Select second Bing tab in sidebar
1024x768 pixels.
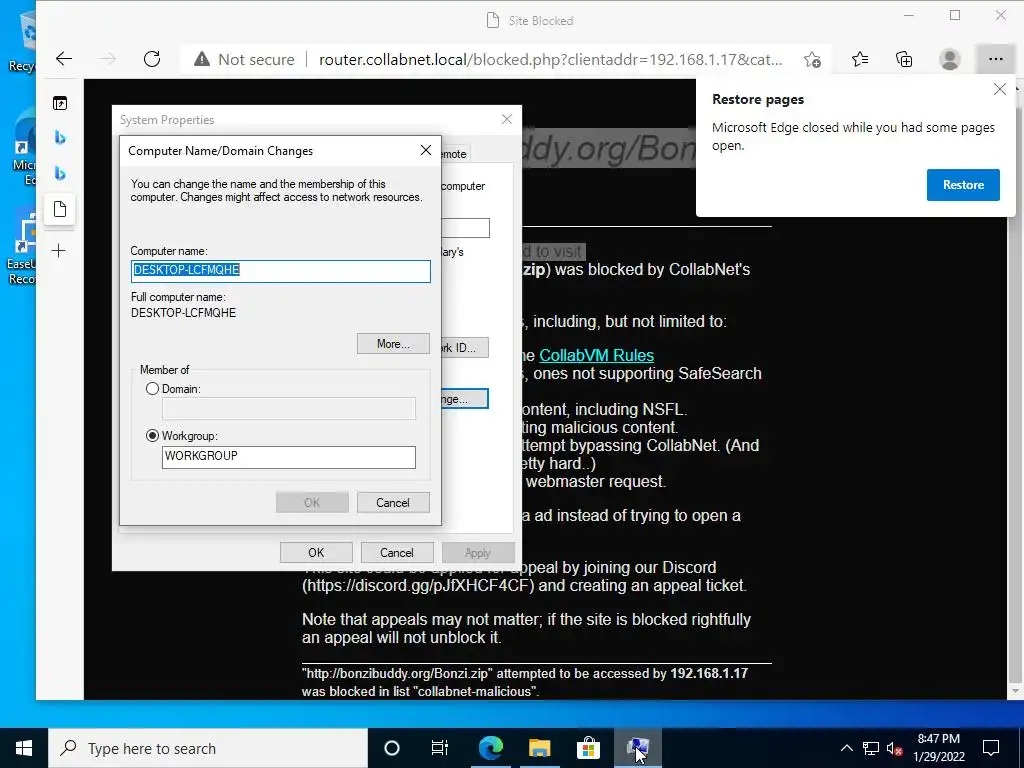(59, 173)
